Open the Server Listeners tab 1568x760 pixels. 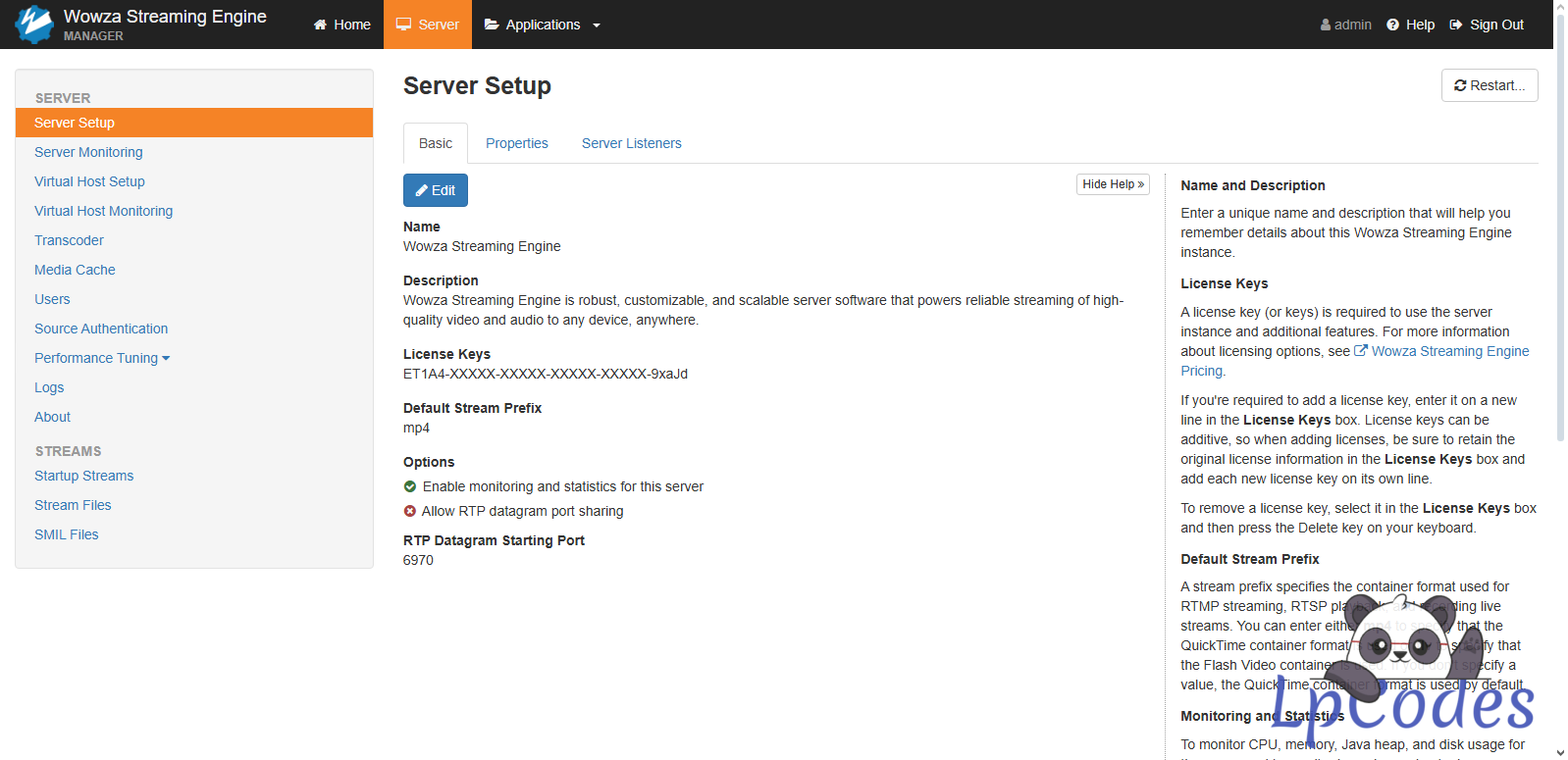coord(631,143)
